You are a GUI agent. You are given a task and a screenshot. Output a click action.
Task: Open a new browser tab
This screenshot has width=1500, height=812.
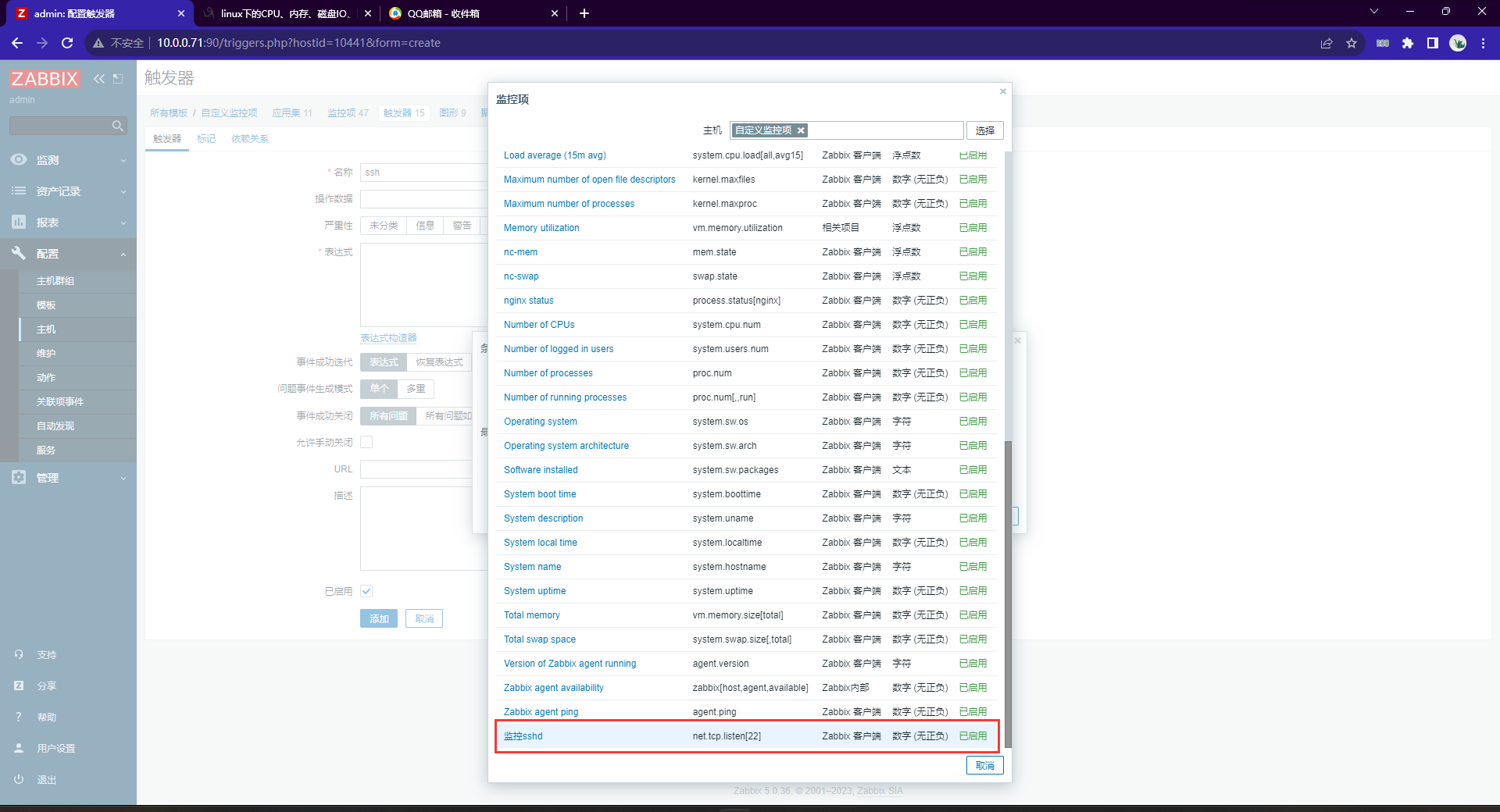coord(584,13)
